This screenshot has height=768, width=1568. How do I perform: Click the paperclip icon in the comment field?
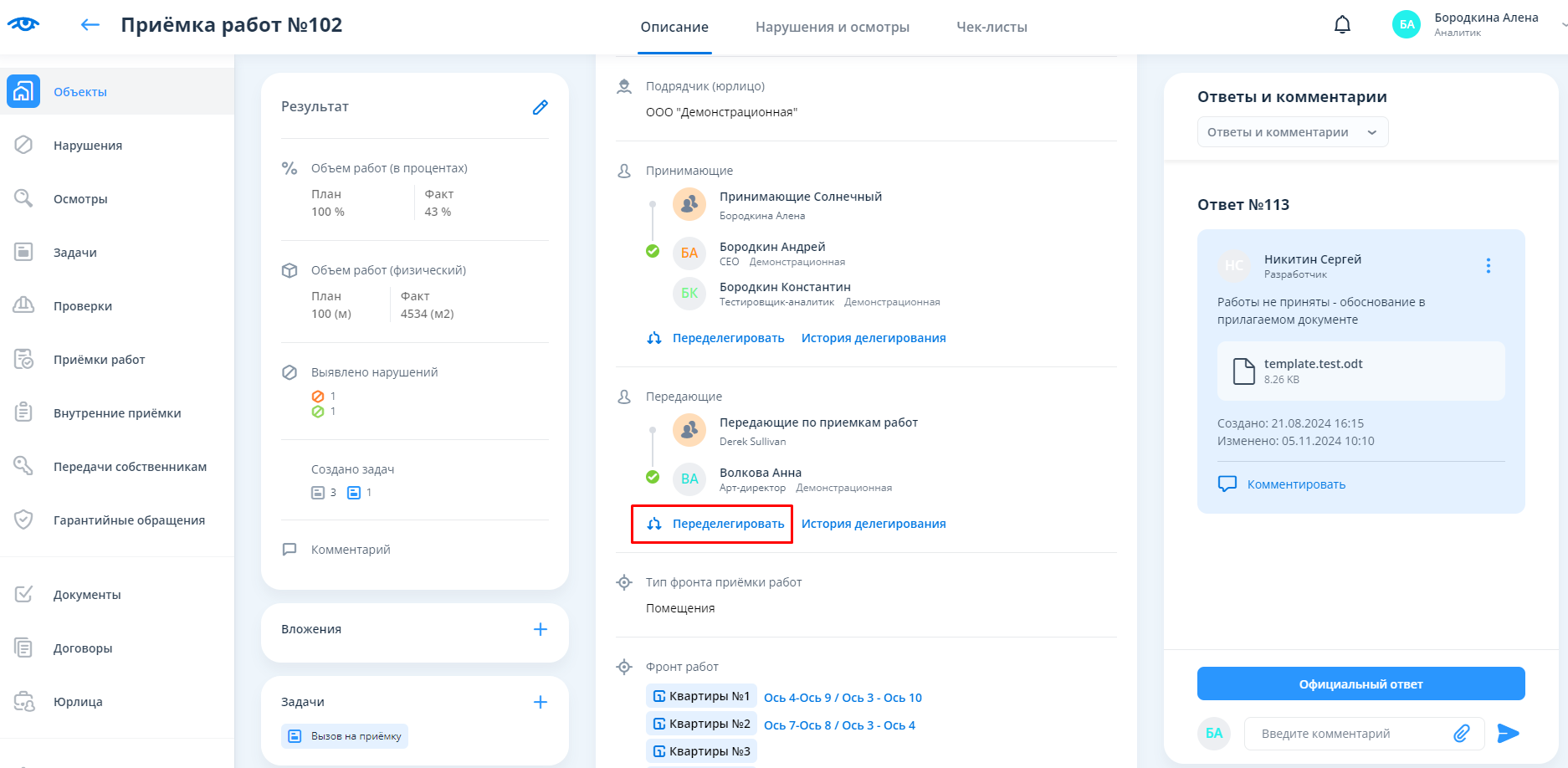click(x=1461, y=734)
